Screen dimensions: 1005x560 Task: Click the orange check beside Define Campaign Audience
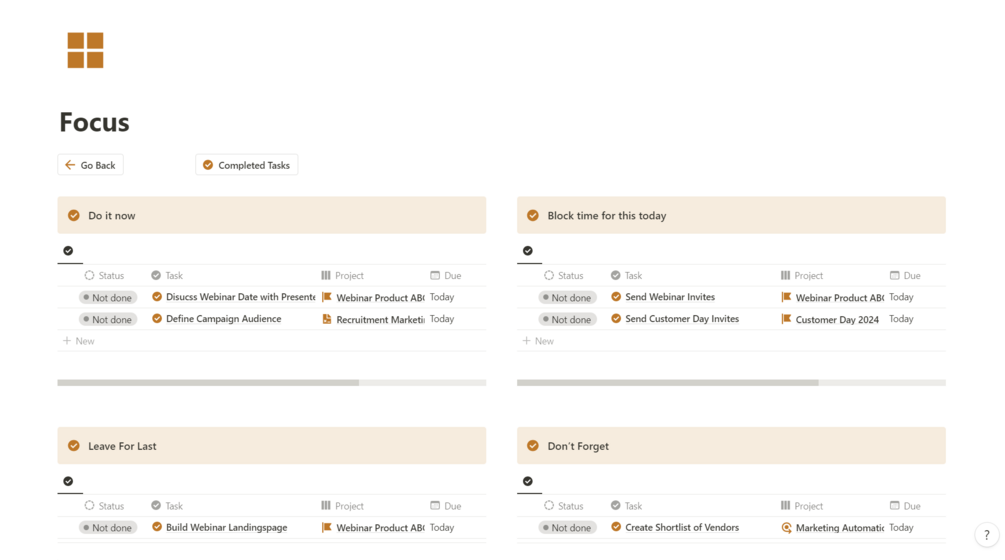tap(157, 319)
